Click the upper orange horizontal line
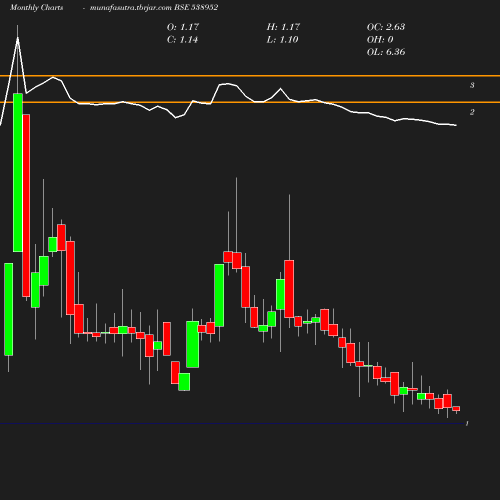The width and height of the screenshot is (500, 500). pos(250,76)
